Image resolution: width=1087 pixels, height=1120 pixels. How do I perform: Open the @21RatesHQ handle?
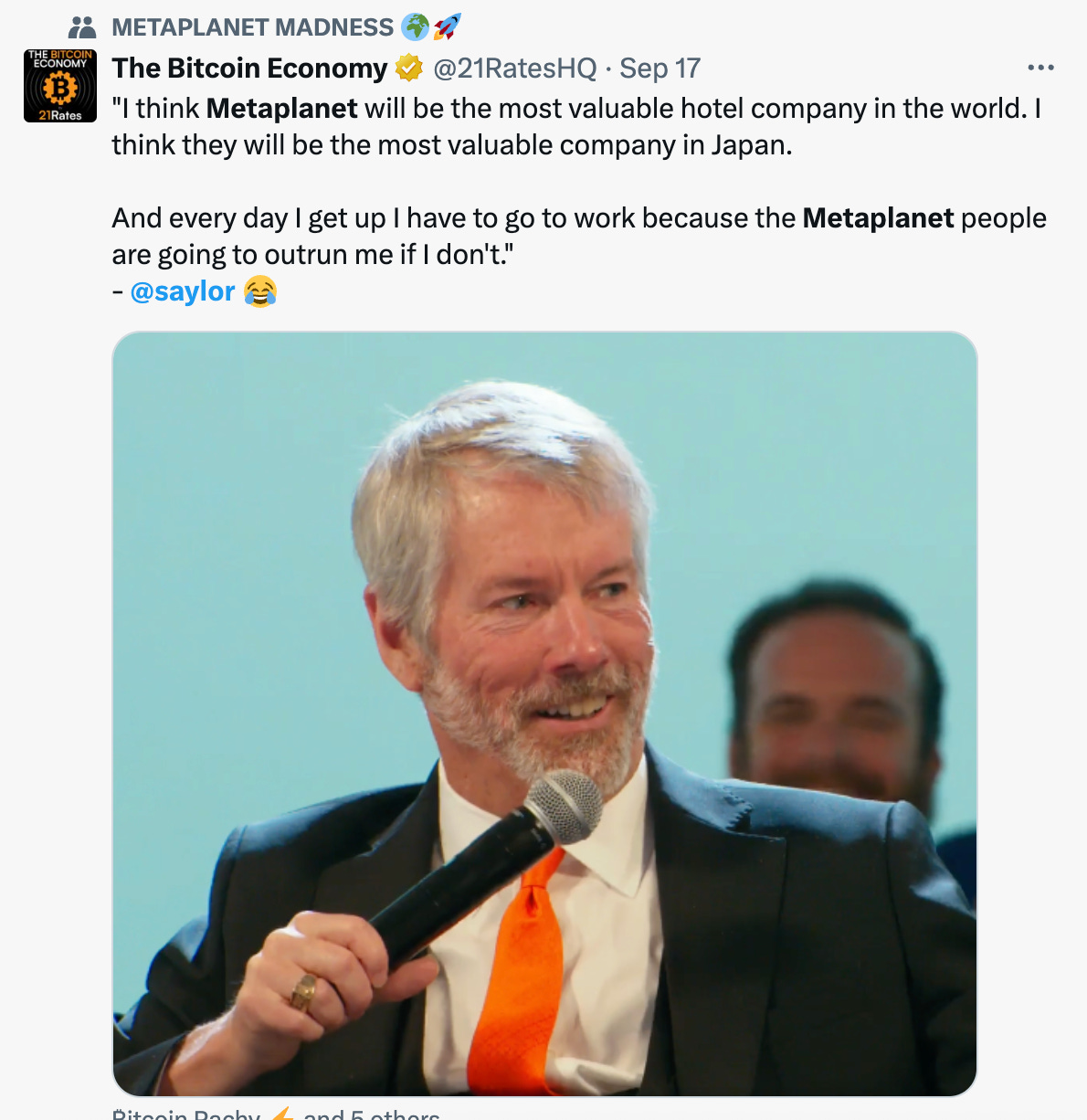tap(514, 68)
